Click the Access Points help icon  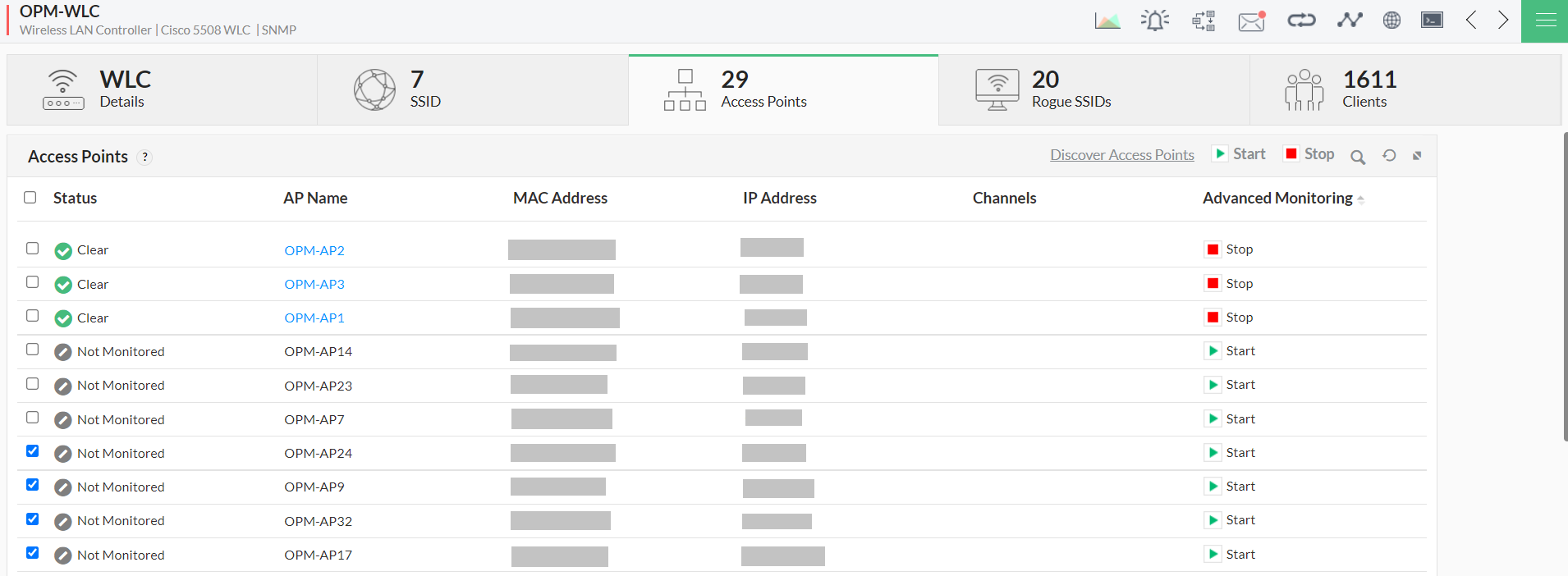click(145, 157)
